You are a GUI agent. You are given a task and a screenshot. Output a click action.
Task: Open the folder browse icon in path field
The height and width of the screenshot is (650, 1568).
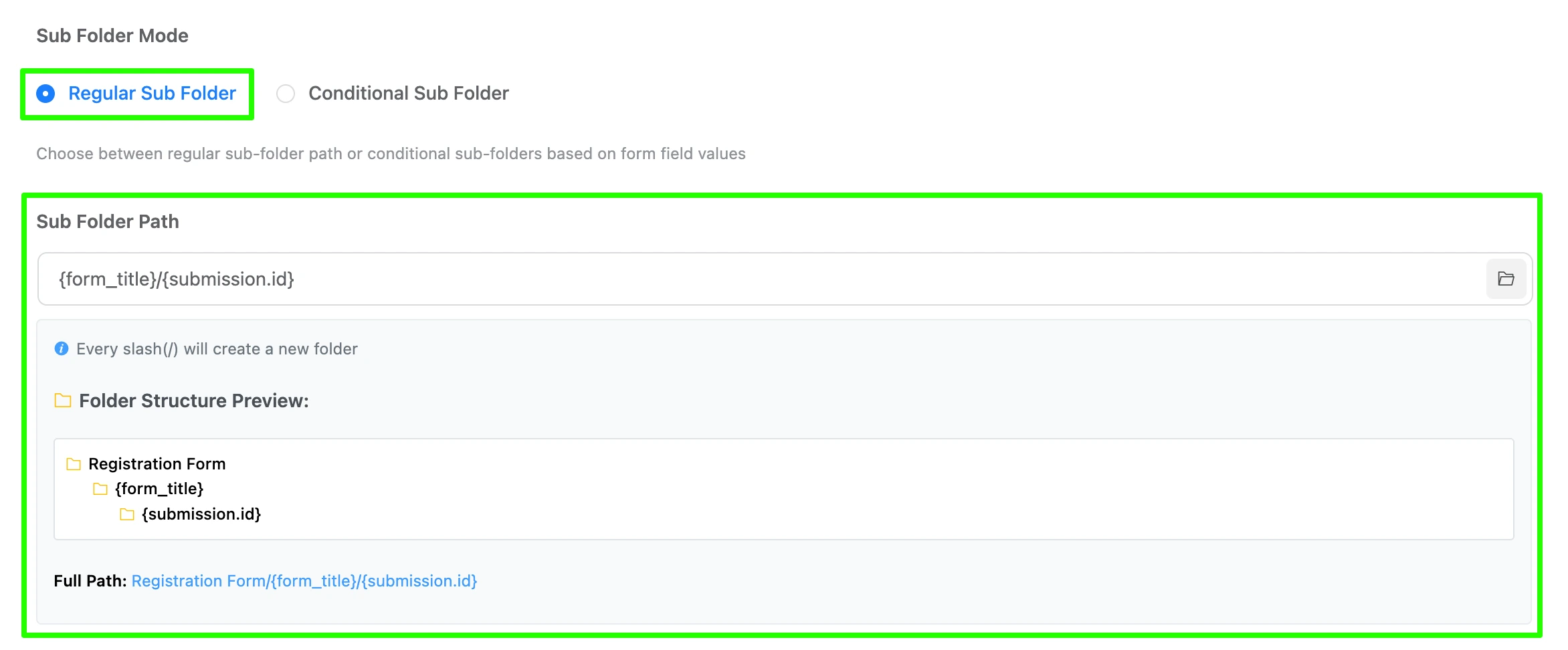pyautogui.click(x=1506, y=279)
